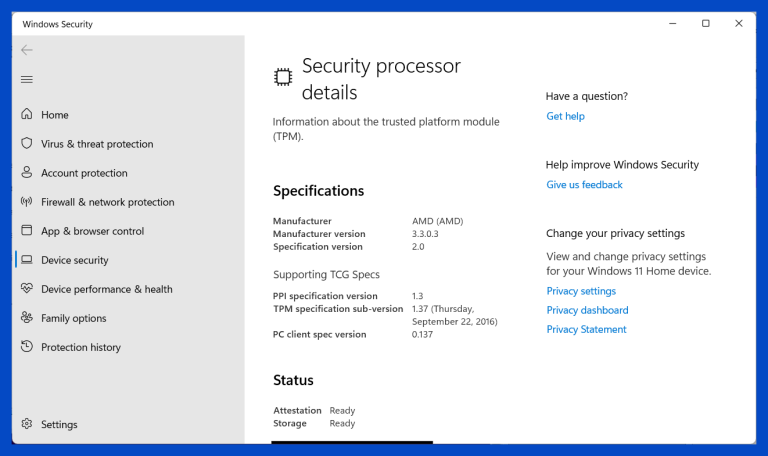Viewport: 768px width, 456px height.
Task: Click Have a question? heading
Action: 586,96
